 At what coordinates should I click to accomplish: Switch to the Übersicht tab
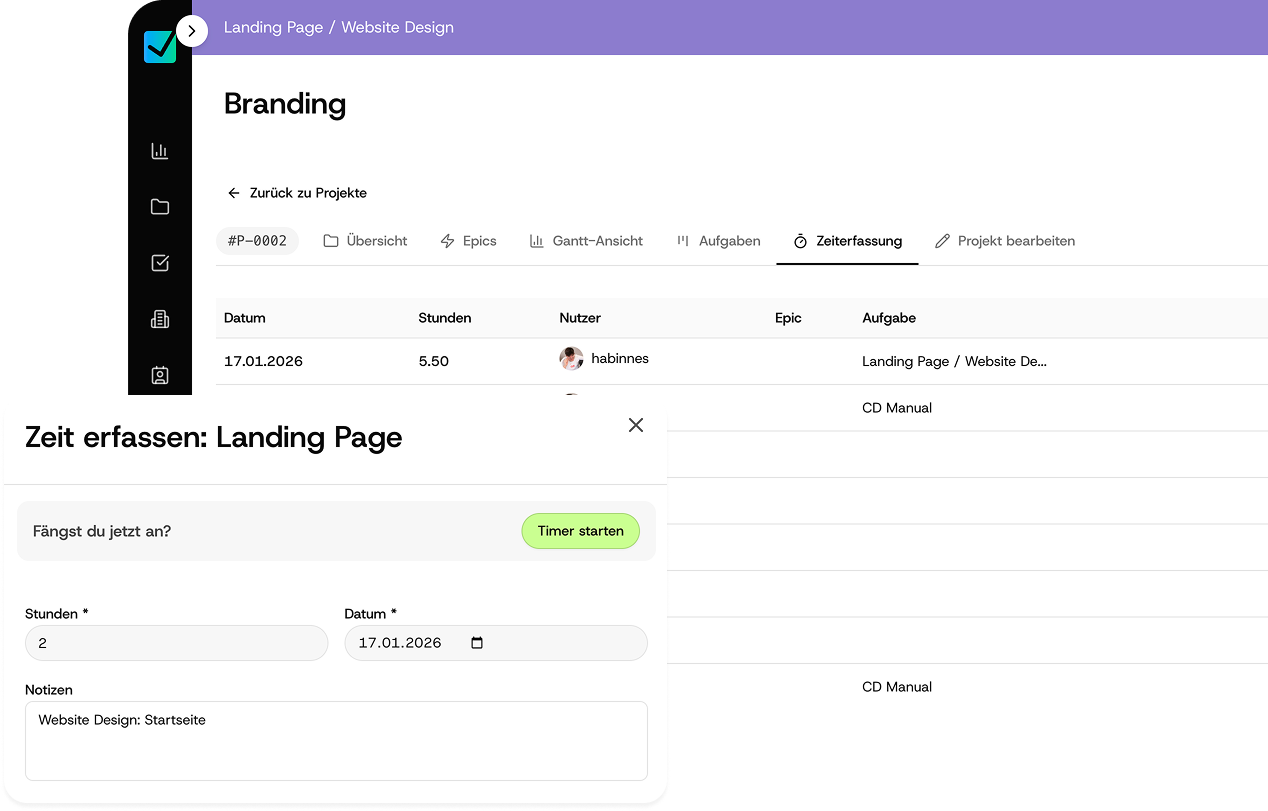(366, 241)
